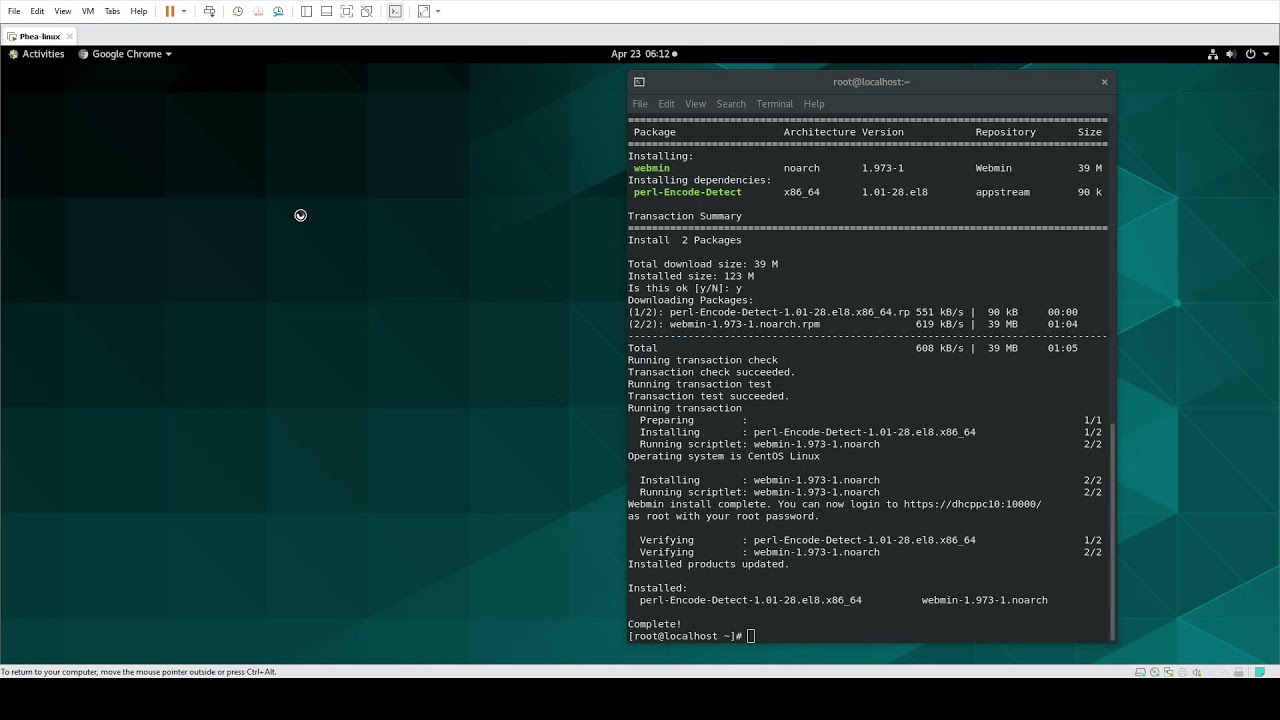Click the USB device icon in status bar
This screenshot has height=720, width=1280.
[1239, 672]
